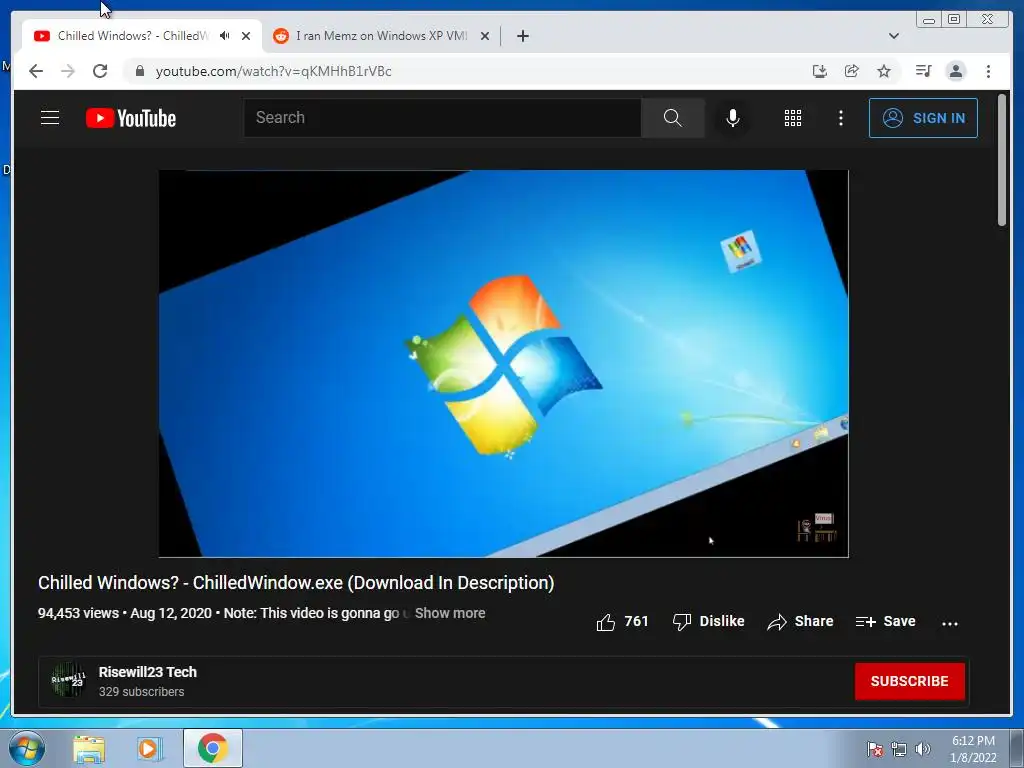The height and width of the screenshot is (768, 1024).
Task: Open the Action Center flag icon
Action: click(875, 749)
